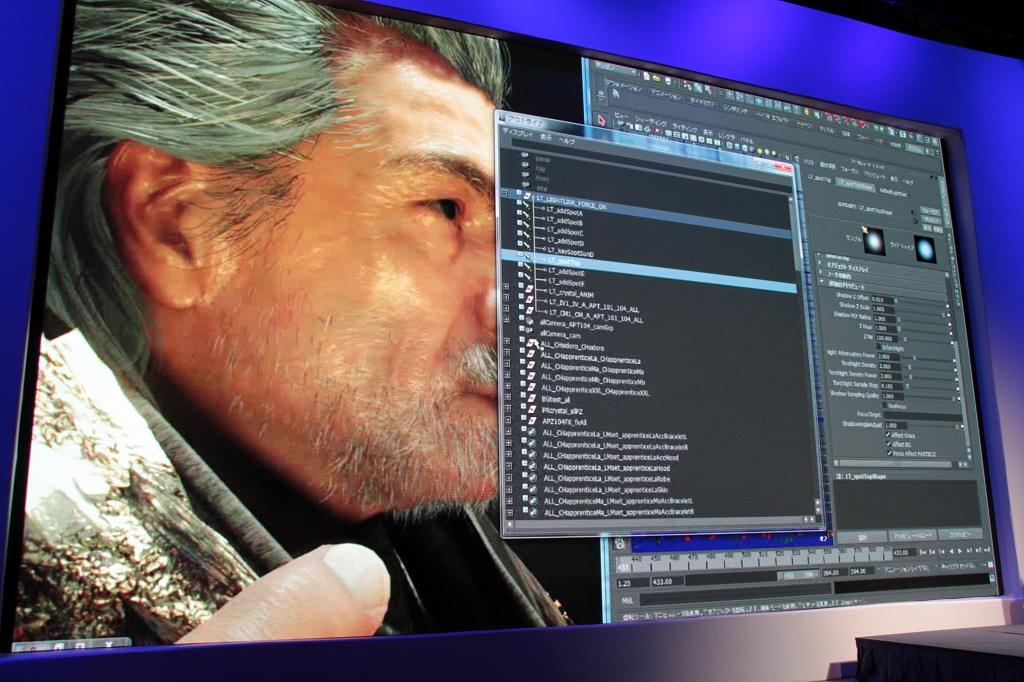Switch to the defaultLightSet tab
The width and height of the screenshot is (1024, 682).
click(894, 191)
